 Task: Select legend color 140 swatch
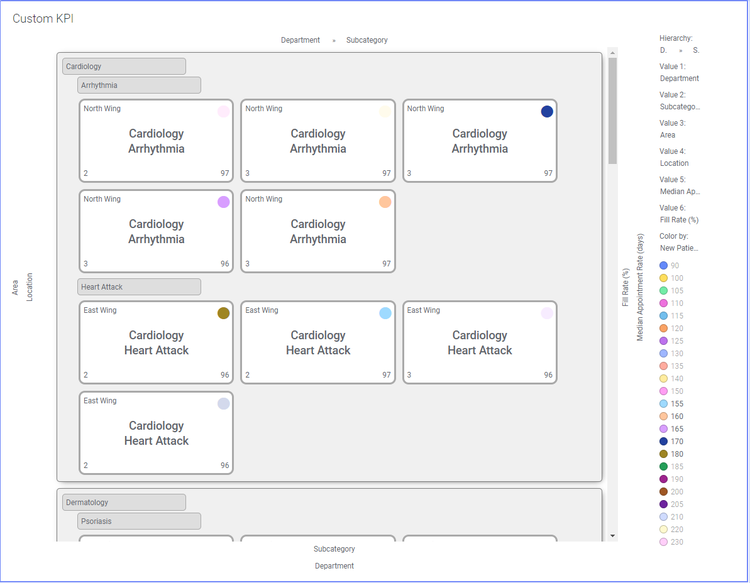point(663,378)
